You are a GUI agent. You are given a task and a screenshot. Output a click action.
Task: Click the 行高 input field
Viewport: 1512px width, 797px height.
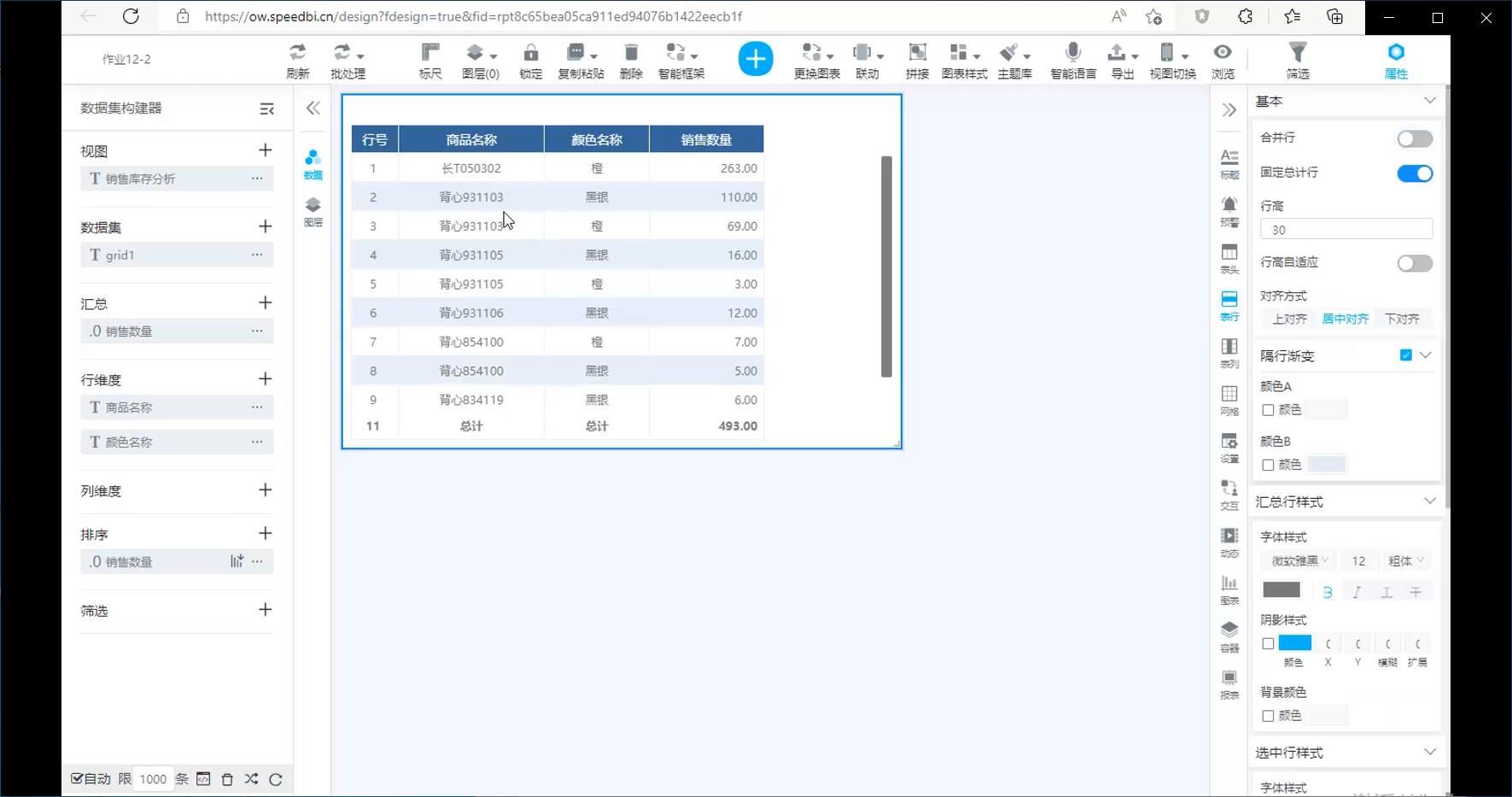point(1346,230)
